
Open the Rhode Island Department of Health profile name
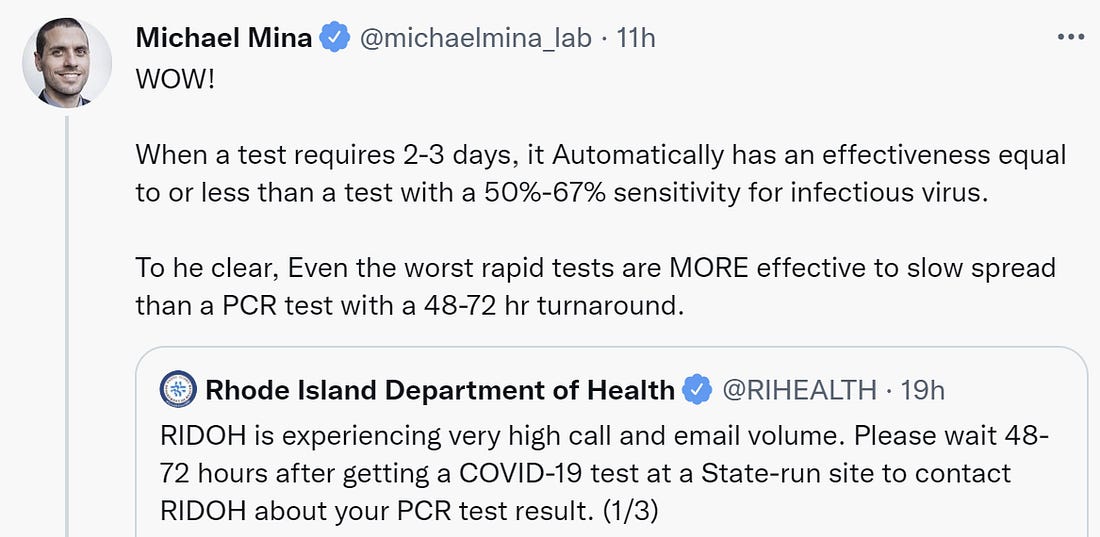click(x=439, y=389)
